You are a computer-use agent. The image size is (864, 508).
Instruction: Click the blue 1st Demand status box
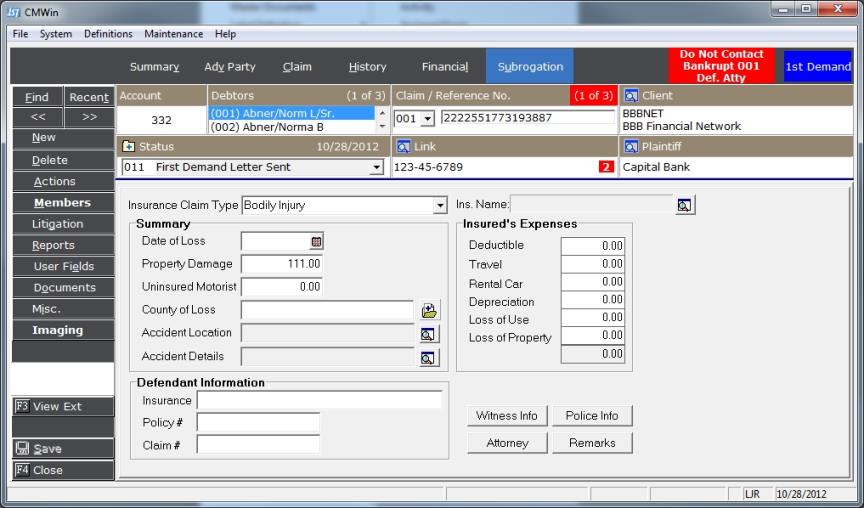click(817, 67)
